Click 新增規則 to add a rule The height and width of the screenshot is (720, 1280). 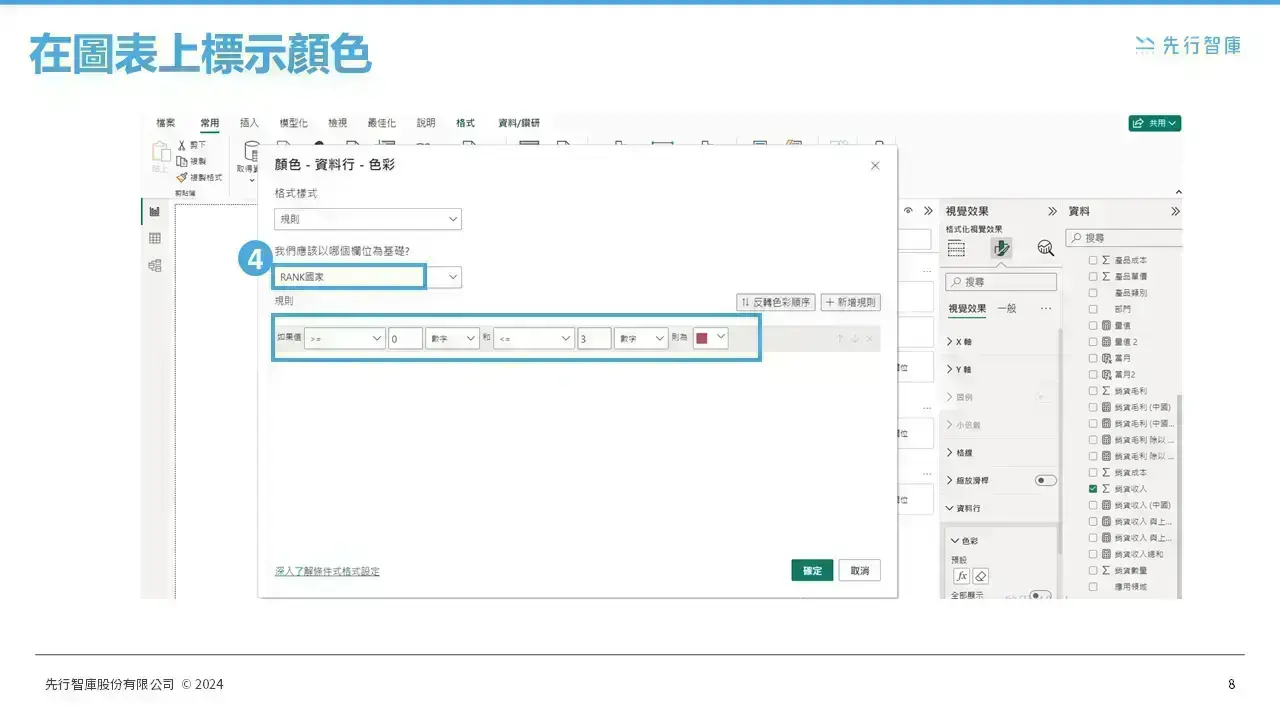click(x=850, y=302)
